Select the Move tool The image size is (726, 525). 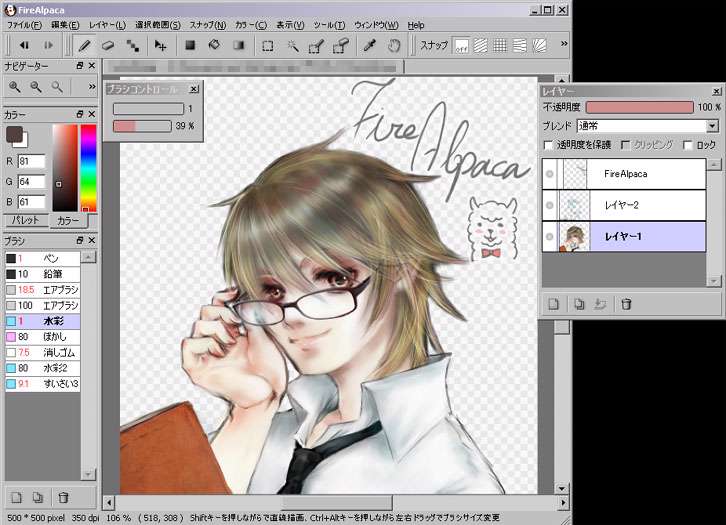pos(160,45)
